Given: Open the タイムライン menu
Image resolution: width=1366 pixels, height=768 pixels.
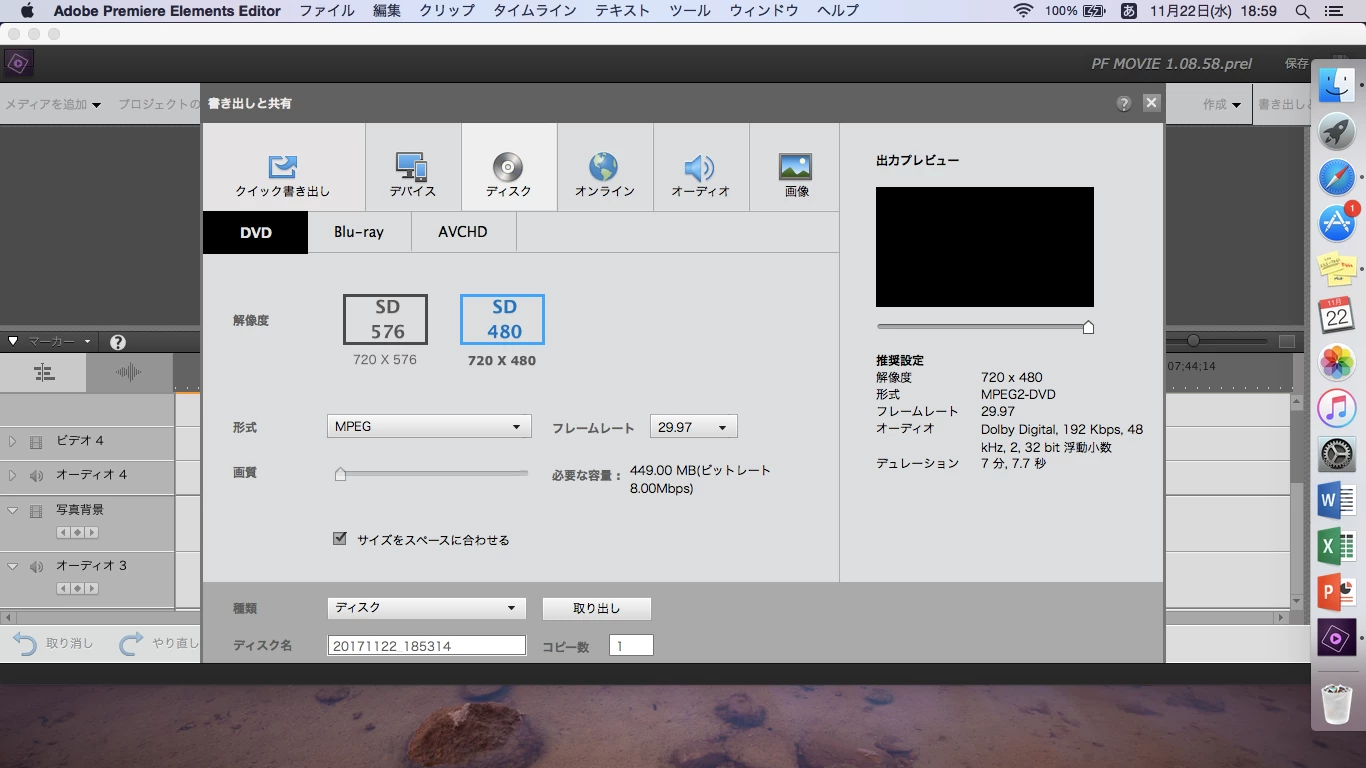Looking at the screenshot, I should click(x=535, y=11).
